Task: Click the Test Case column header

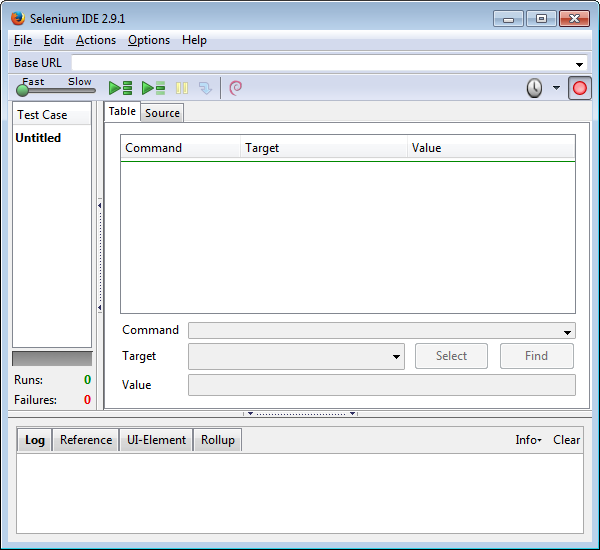Action: (x=52, y=115)
